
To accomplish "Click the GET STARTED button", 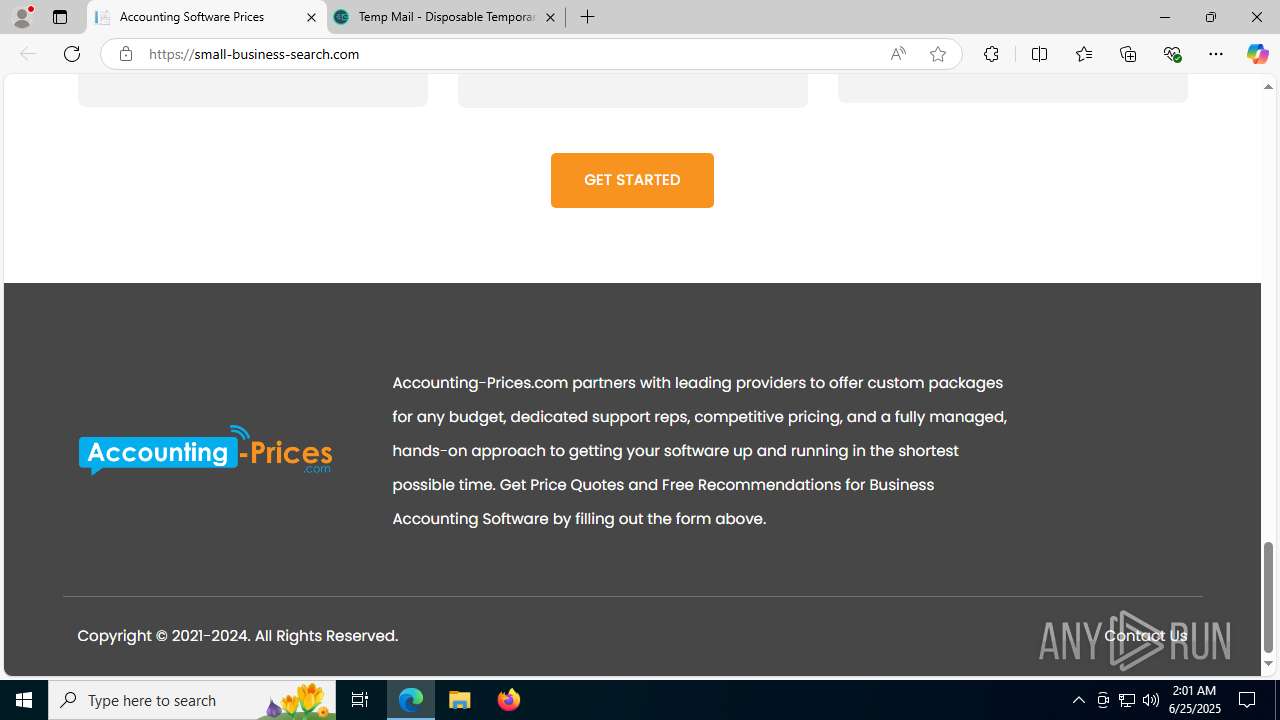I will click(x=632, y=180).
